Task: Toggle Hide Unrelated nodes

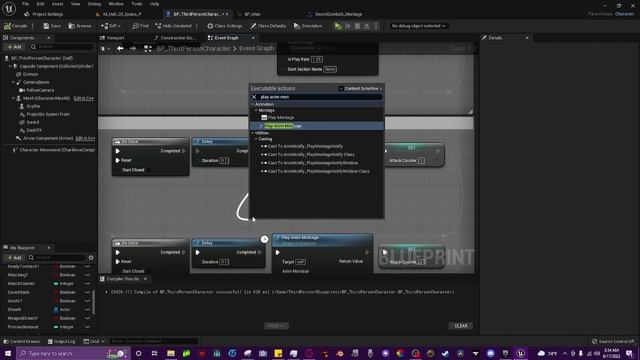Action: (173, 26)
